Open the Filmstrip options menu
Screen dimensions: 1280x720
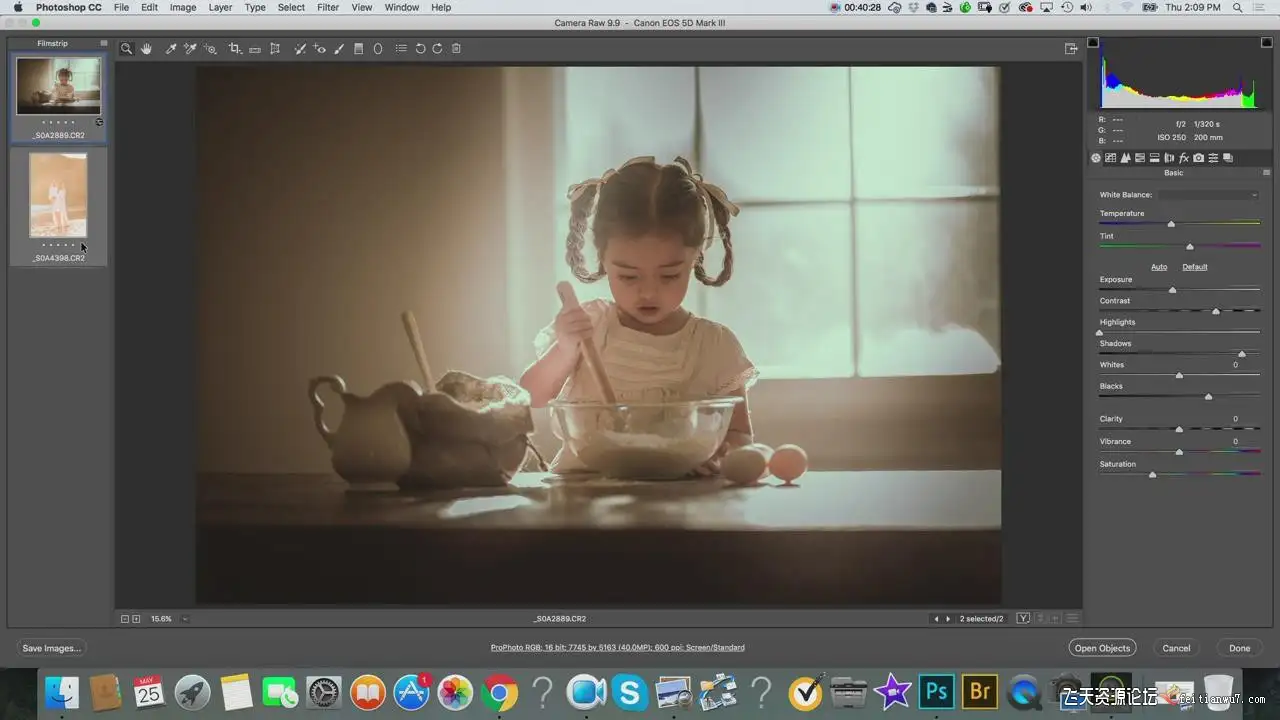click(x=103, y=44)
